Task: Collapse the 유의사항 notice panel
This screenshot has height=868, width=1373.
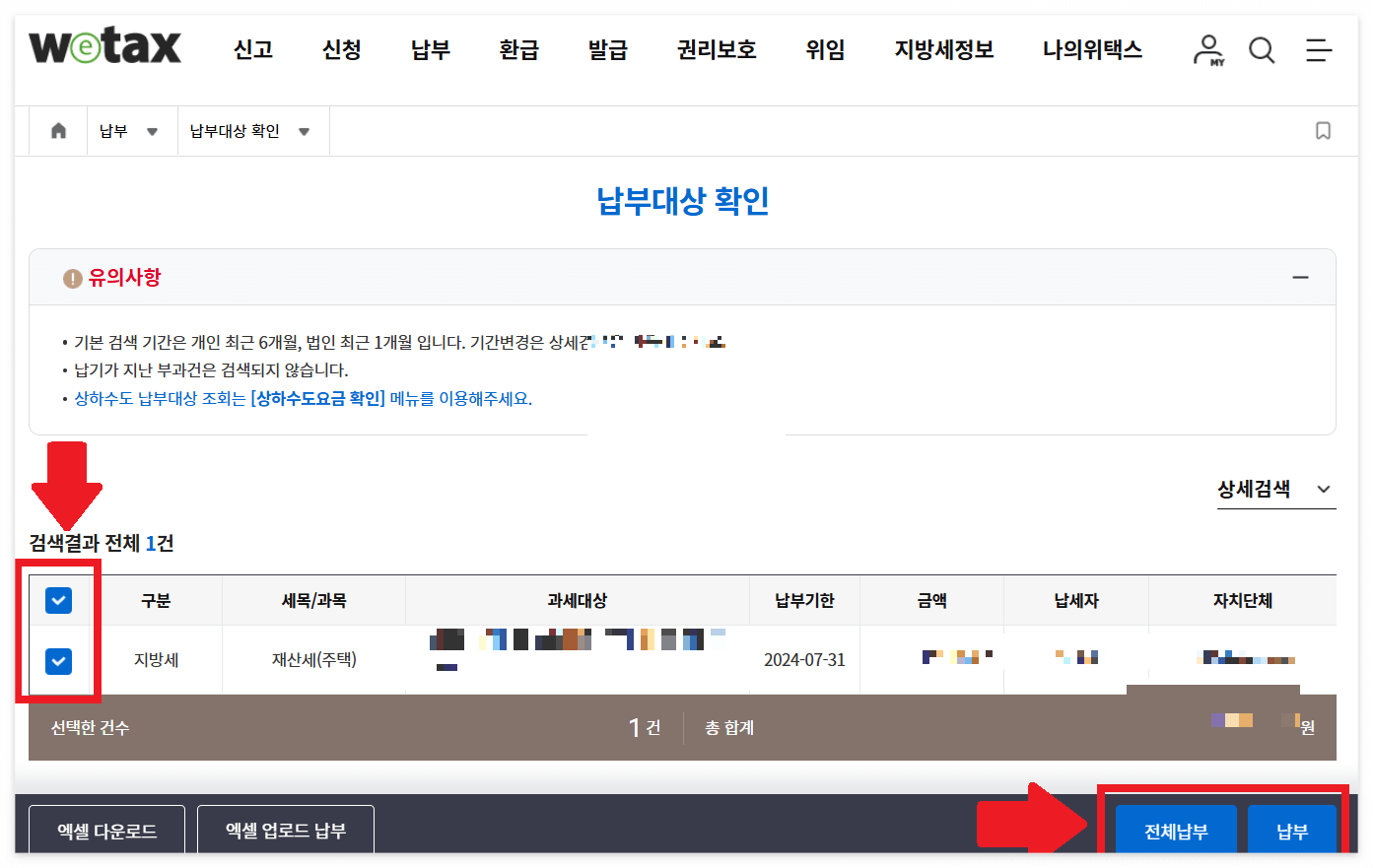Action: coord(1301,277)
